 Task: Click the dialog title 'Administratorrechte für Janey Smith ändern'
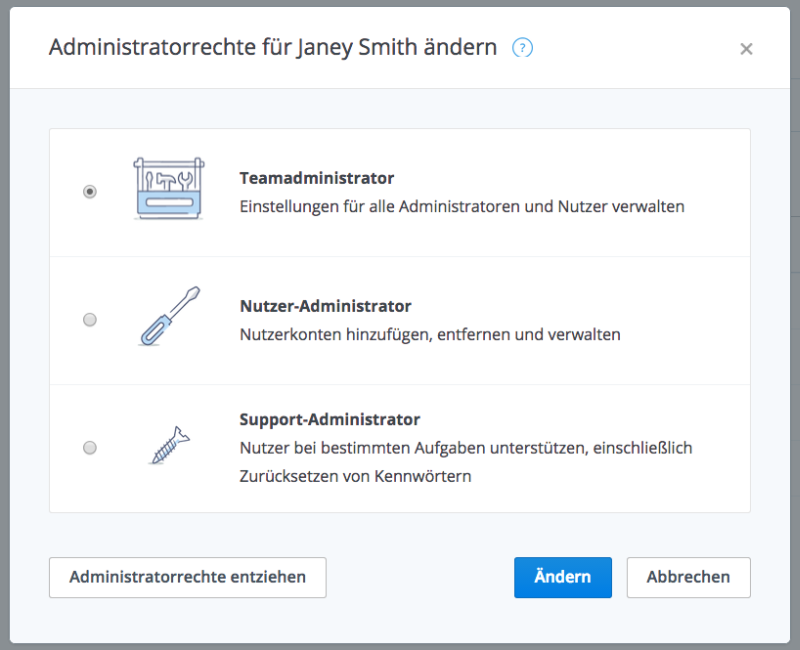coord(273,47)
